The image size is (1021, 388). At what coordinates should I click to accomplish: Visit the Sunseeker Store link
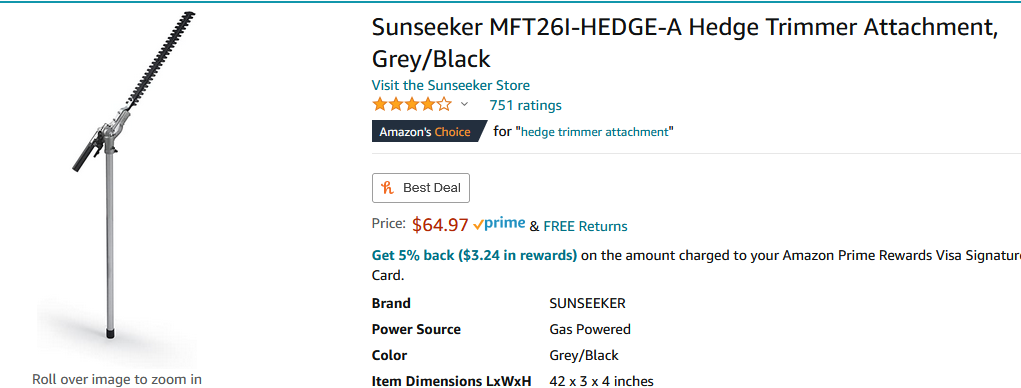[x=451, y=85]
